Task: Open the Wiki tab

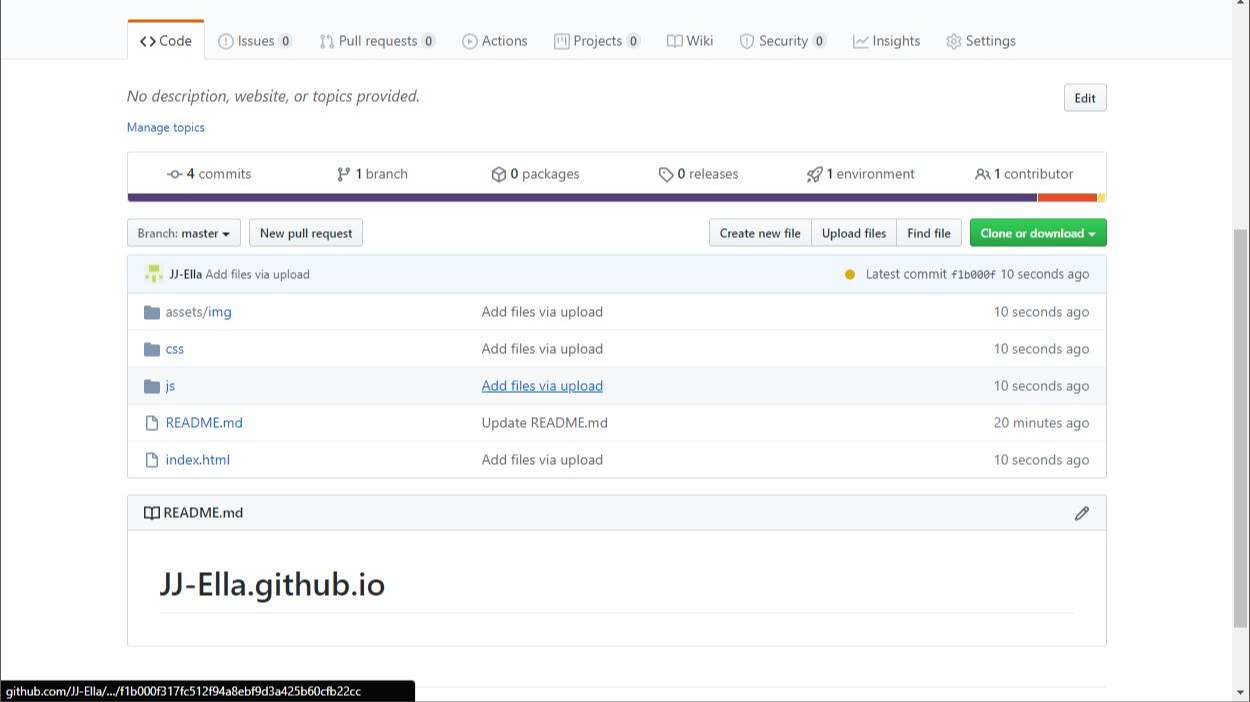Action: (690, 41)
